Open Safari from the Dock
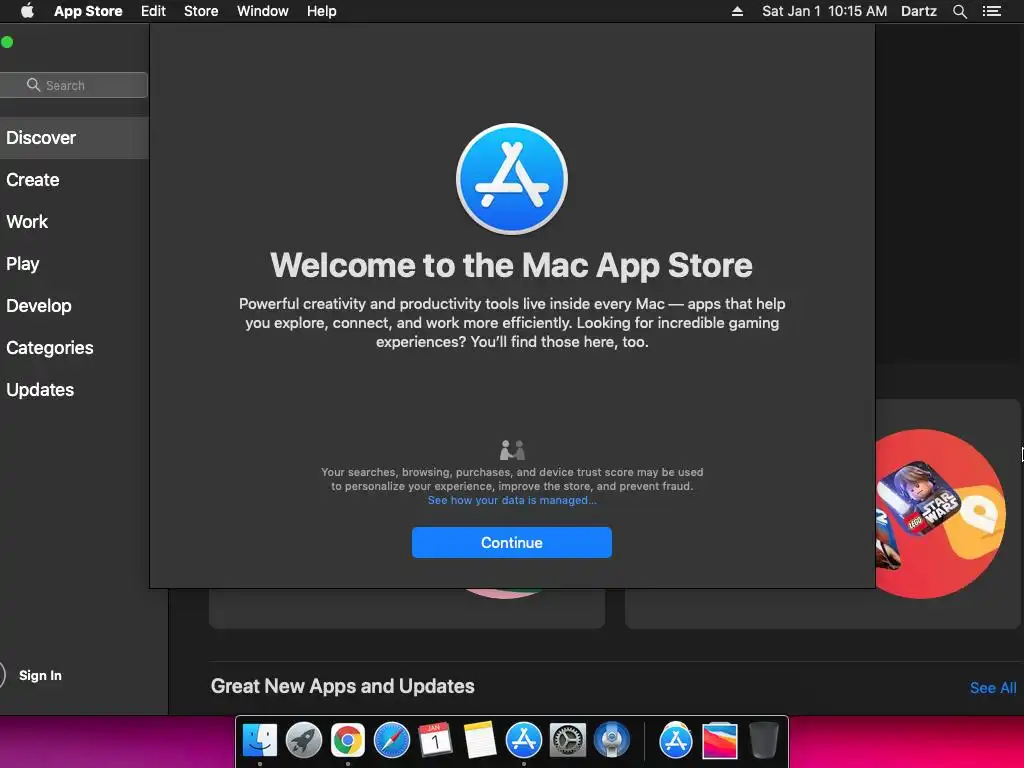The height and width of the screenshot is (768, 1024). coord(391,741)
